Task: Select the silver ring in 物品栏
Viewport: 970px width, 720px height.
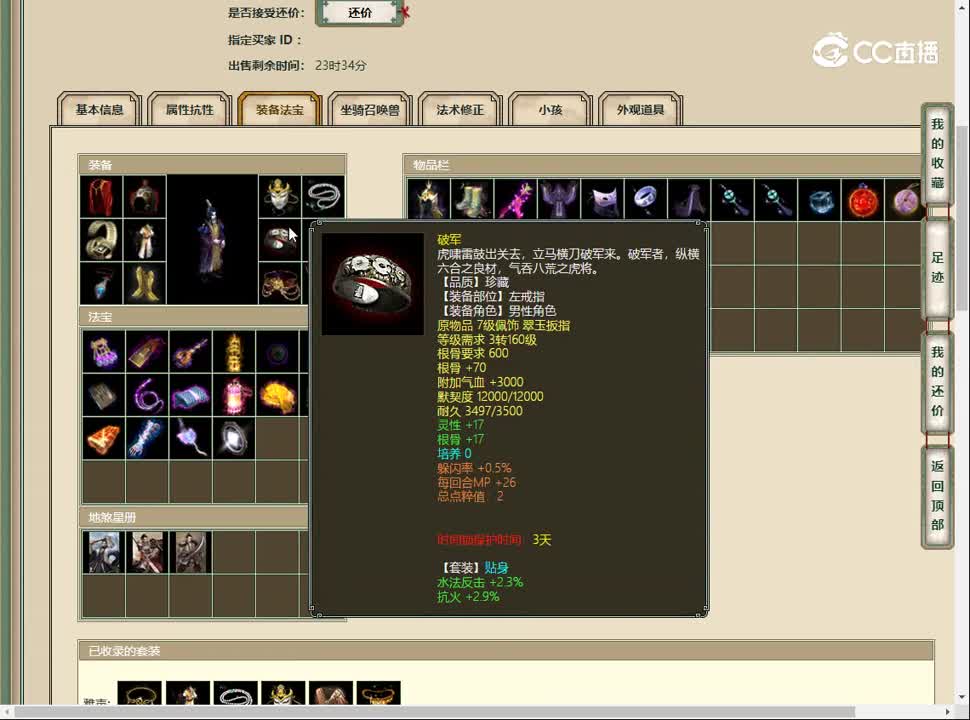Action: (646, 200)
